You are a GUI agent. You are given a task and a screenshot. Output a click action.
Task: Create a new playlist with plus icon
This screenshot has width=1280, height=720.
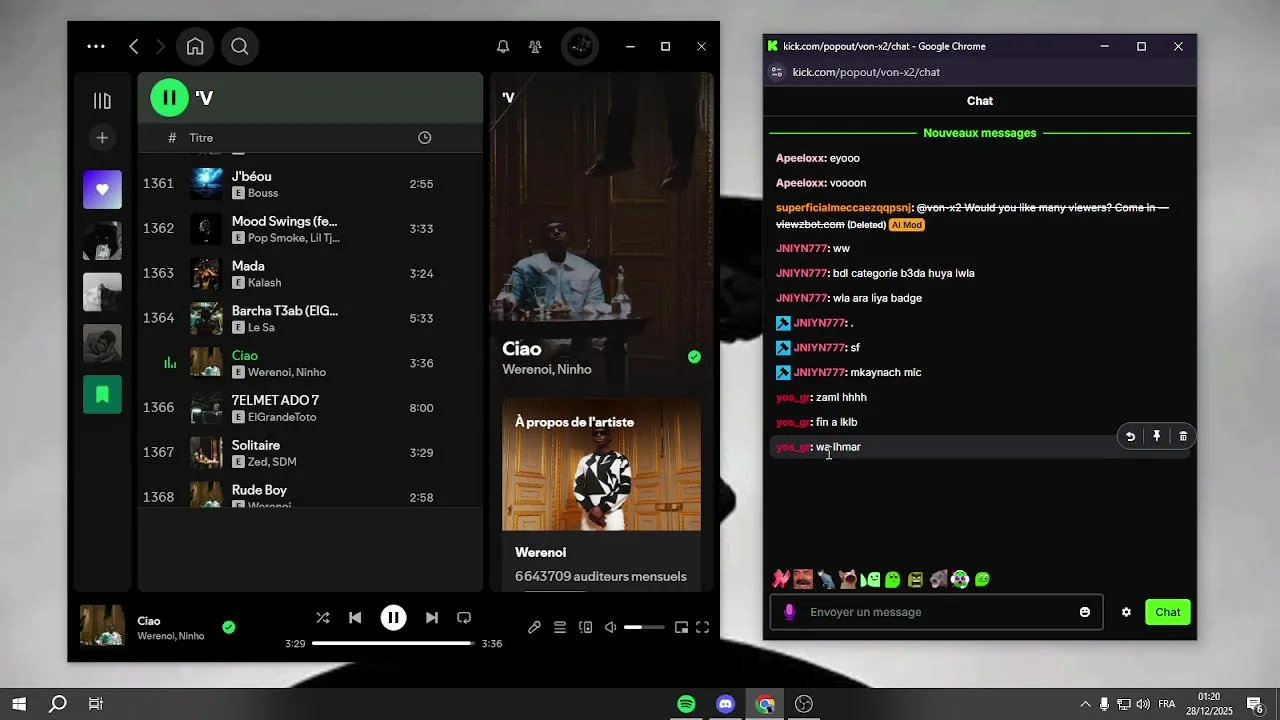[102, 137]
